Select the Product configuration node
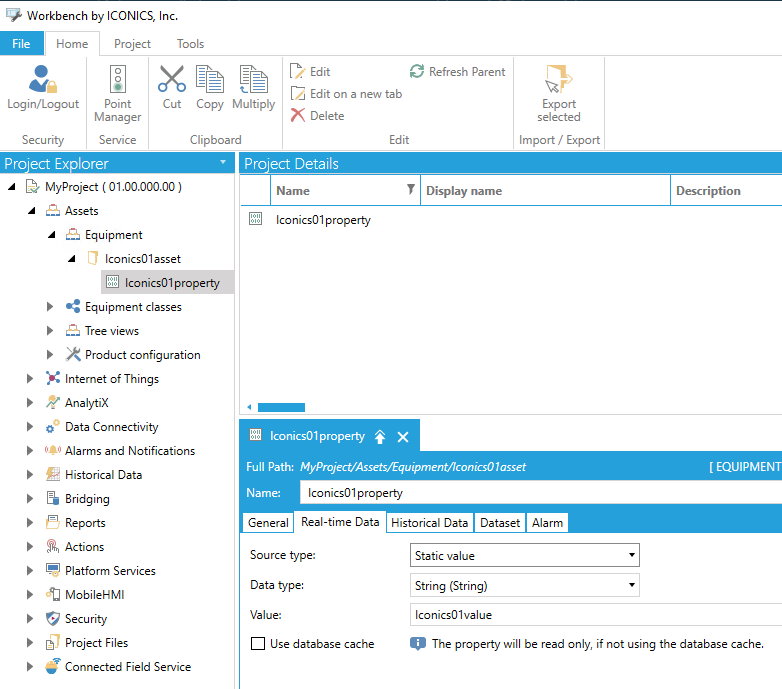Image resolution: width=782 pixels, height=689 pixels. click(143, 355)
